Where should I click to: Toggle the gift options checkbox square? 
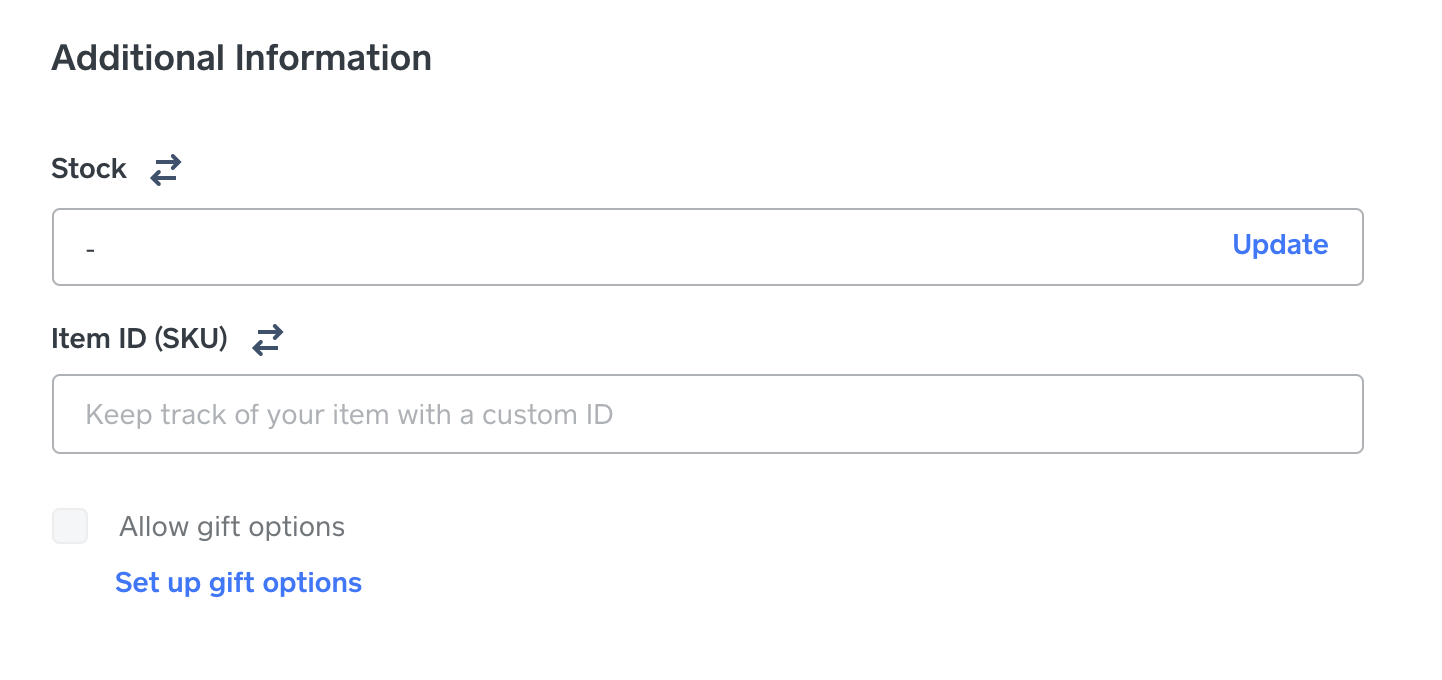[70, 526]
